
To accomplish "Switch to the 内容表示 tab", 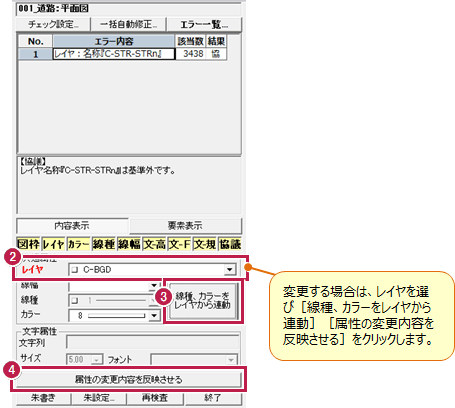I will pos(72,226).
